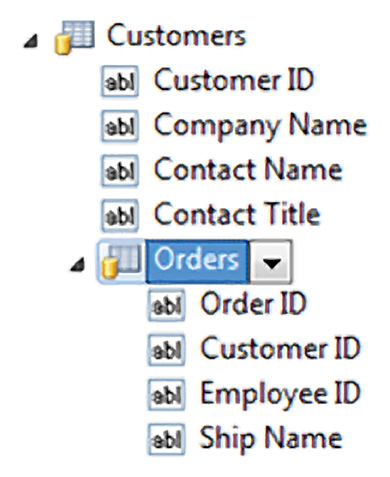Select the Company Name field
Viewport: 390px width, 477px height.
[x=261, y=126]
